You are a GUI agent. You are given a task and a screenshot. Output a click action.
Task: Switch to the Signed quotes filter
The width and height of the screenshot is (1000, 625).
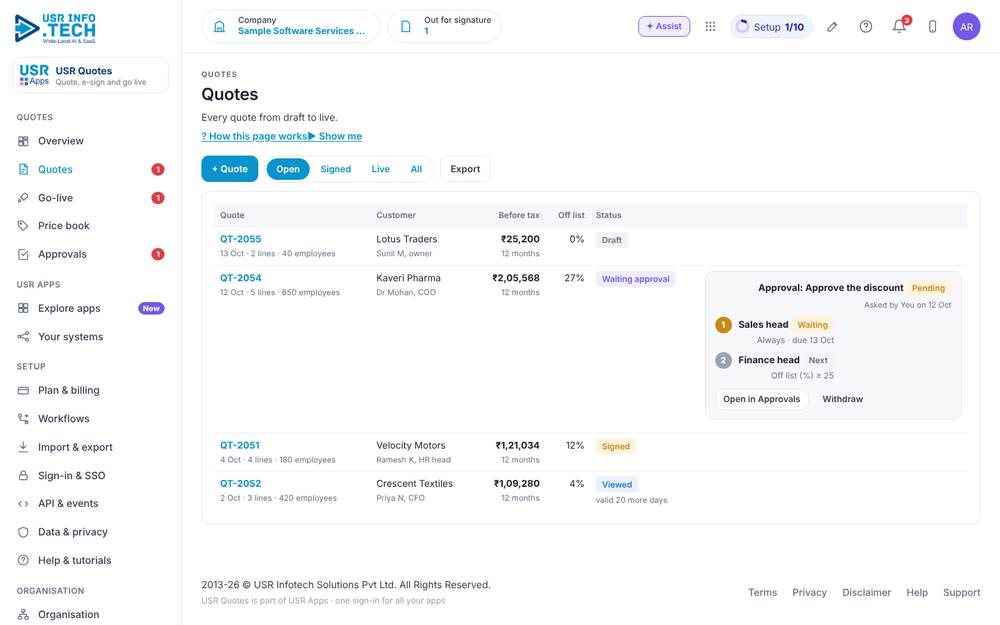pos(335,169)
